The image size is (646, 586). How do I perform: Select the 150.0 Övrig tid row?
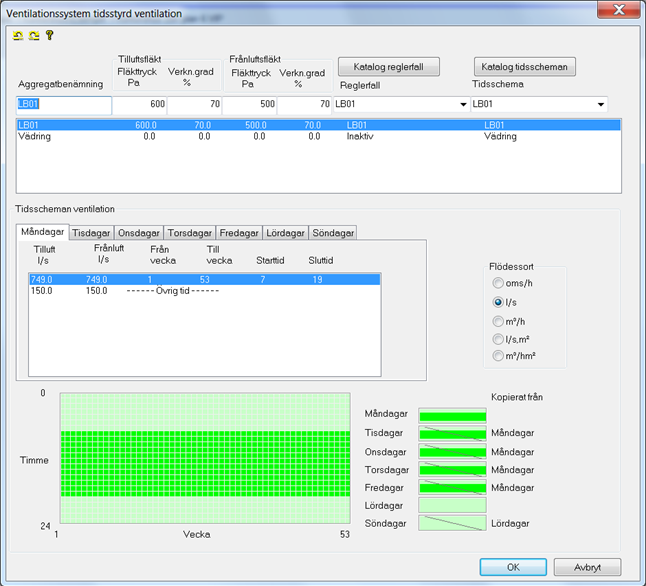204,291
